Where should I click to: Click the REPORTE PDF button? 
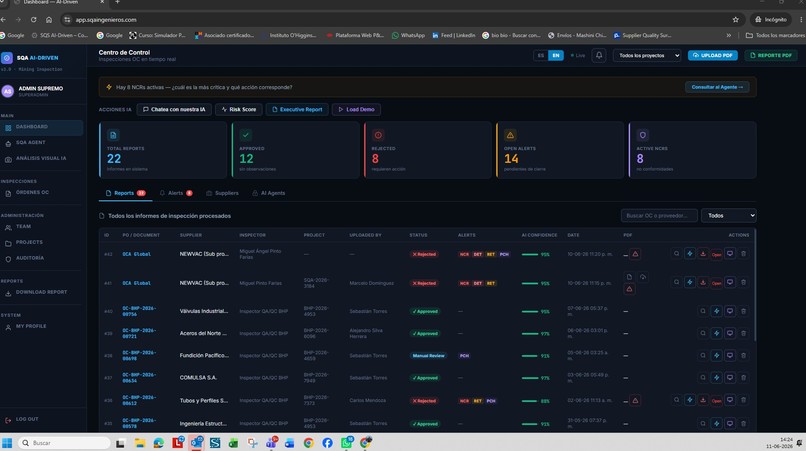tap(771, 56)
